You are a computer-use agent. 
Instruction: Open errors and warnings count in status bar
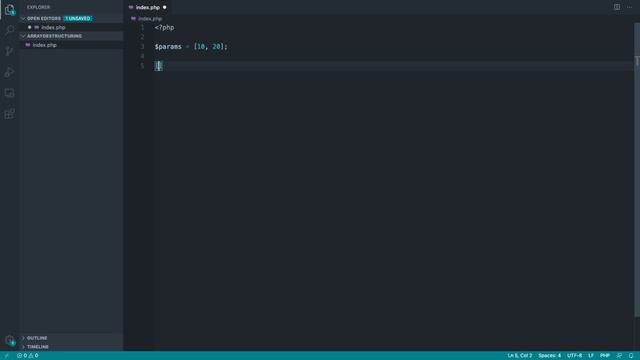pyautogui.click(x=28, y=356)
